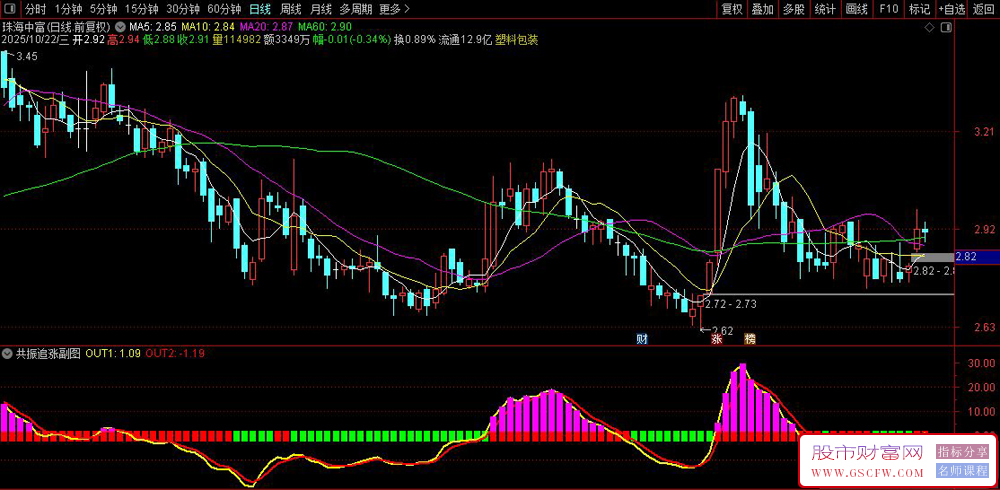Viewport: 1000px width, 490px height.
Task: Click the 榜 event marker icon
Action: (x=749, y=340)
